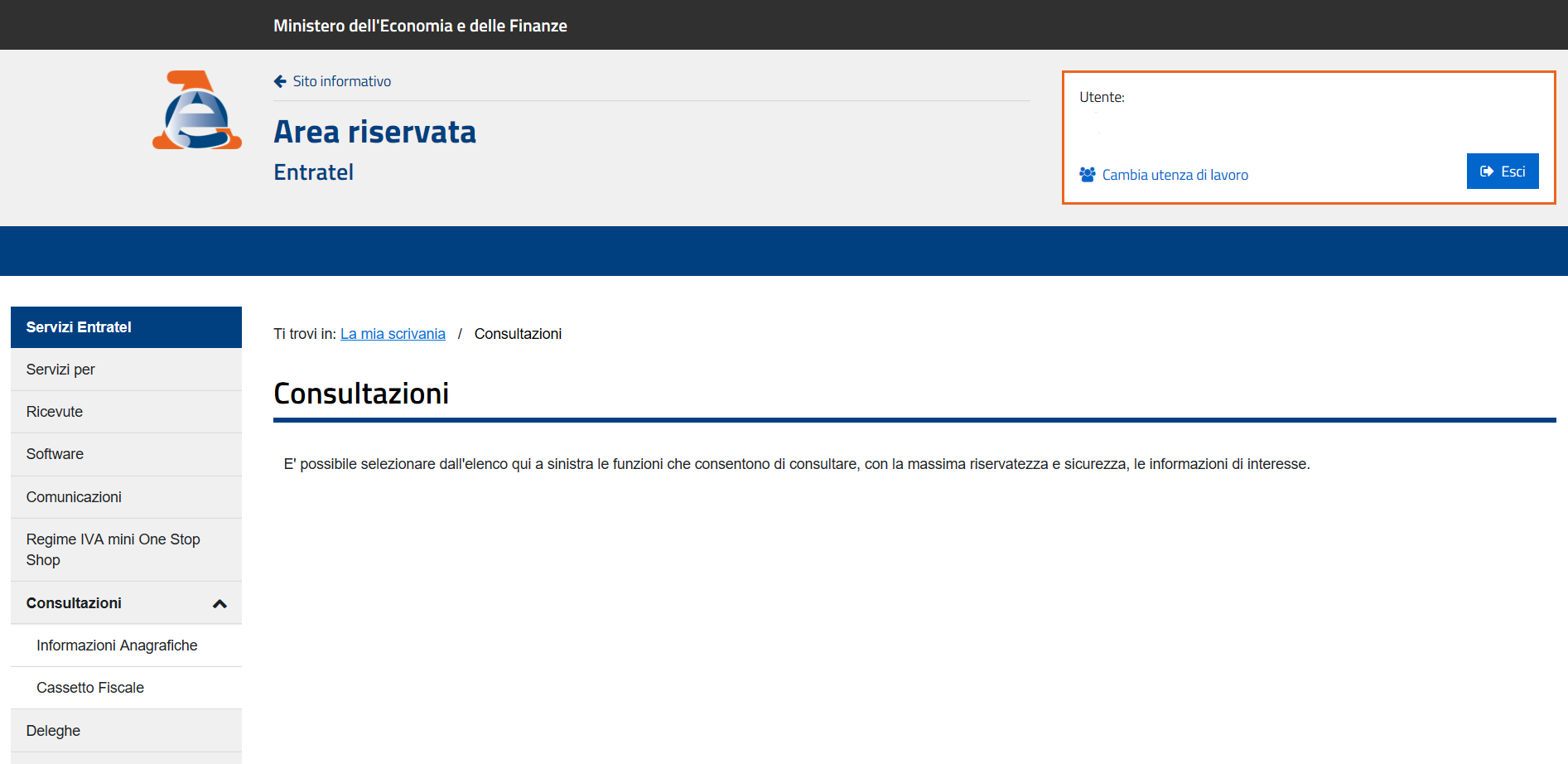The image size is (1568, 764).
Task: Go to La mia scrivania breadcrumb
Action: [x=393, y=334]
